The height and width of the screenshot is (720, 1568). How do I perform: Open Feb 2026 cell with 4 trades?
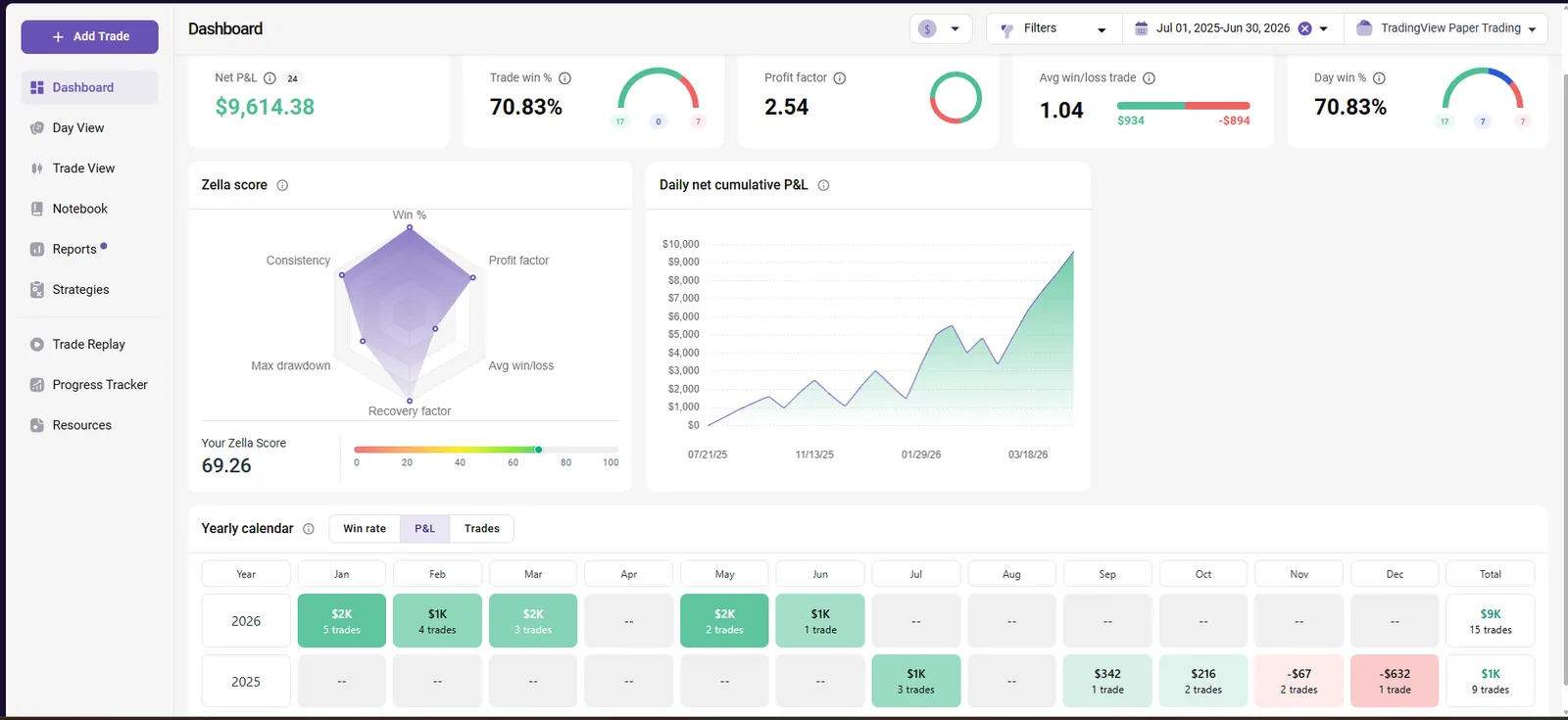(x=437, y=621)
